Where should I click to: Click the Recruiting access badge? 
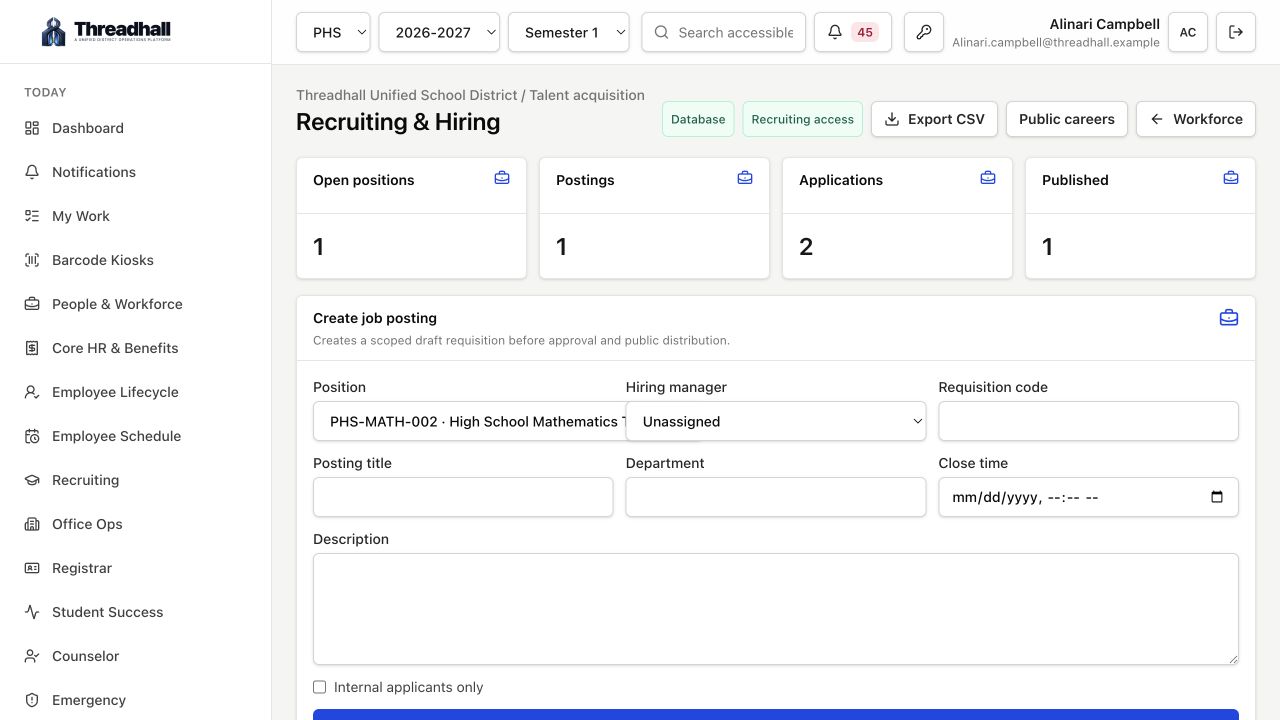[802, 119]
